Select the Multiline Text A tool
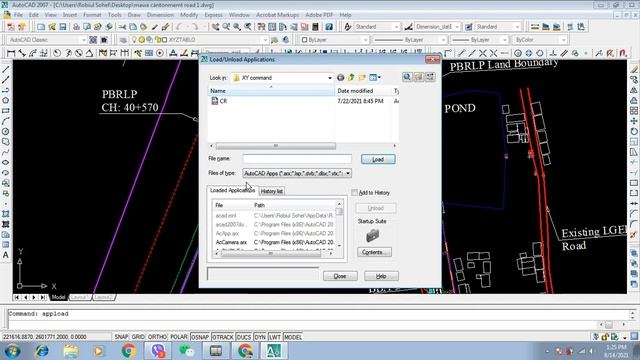Screen dimensions: 640x360 [6, 255]
